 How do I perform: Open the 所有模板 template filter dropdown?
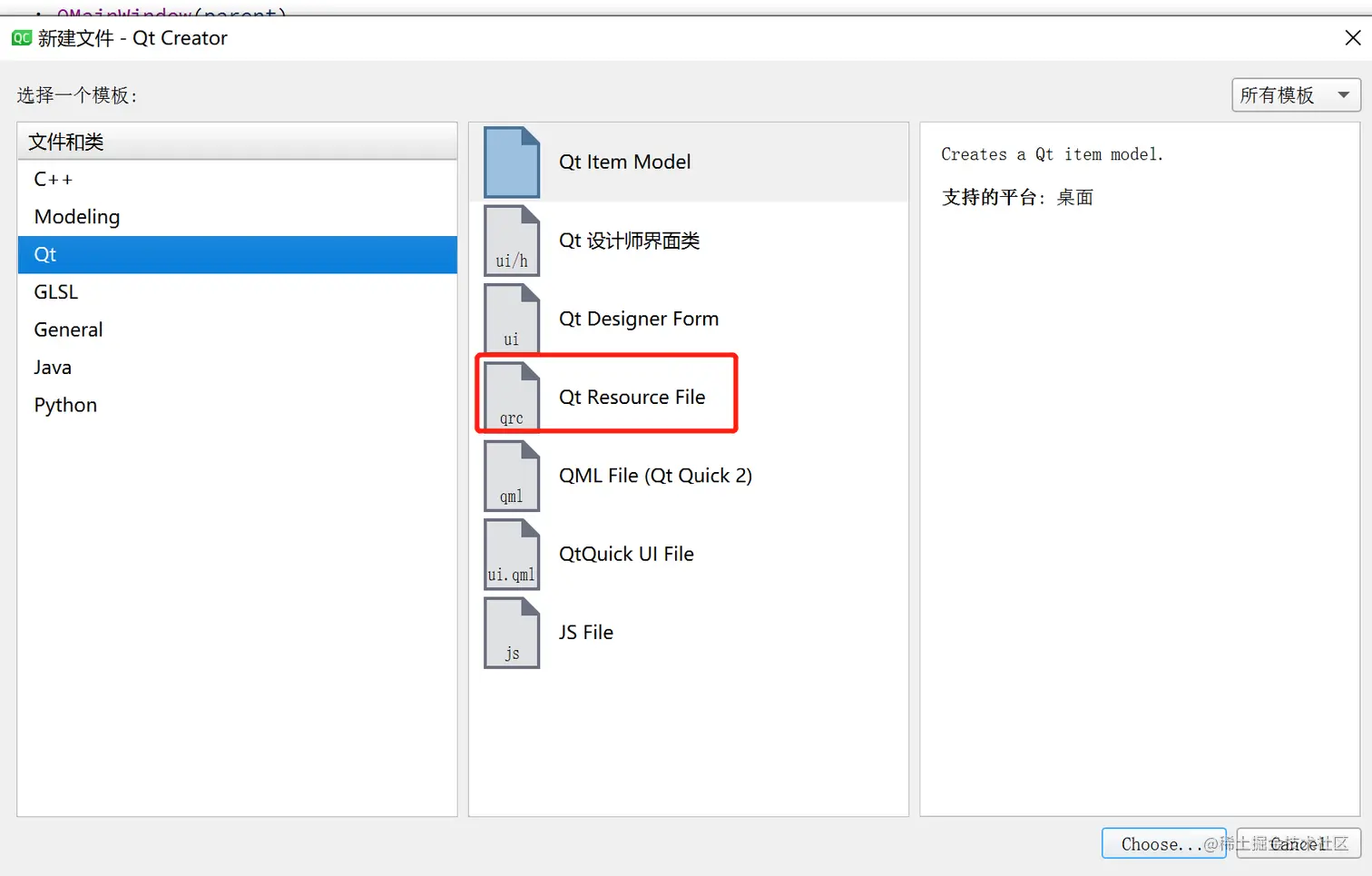coord(1296,95)
